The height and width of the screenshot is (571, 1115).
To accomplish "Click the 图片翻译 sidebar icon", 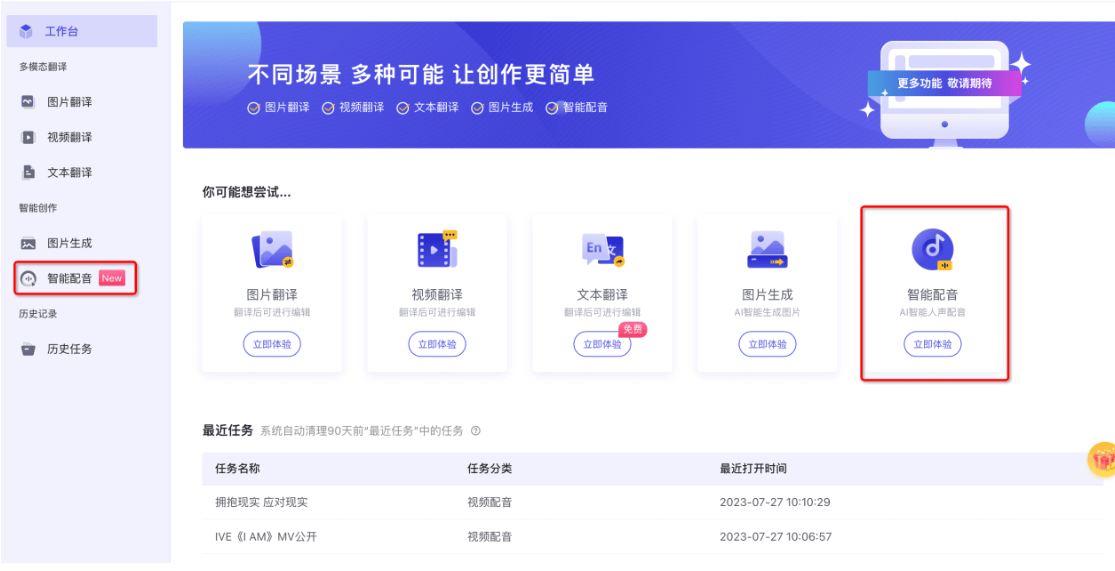I will tap(28, 102).
